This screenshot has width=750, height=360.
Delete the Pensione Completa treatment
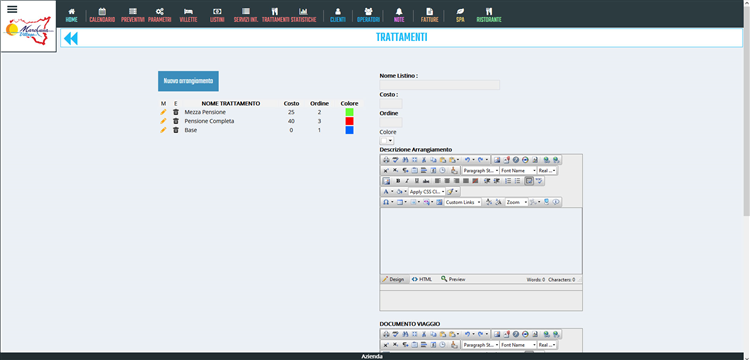tap(176, 121)
